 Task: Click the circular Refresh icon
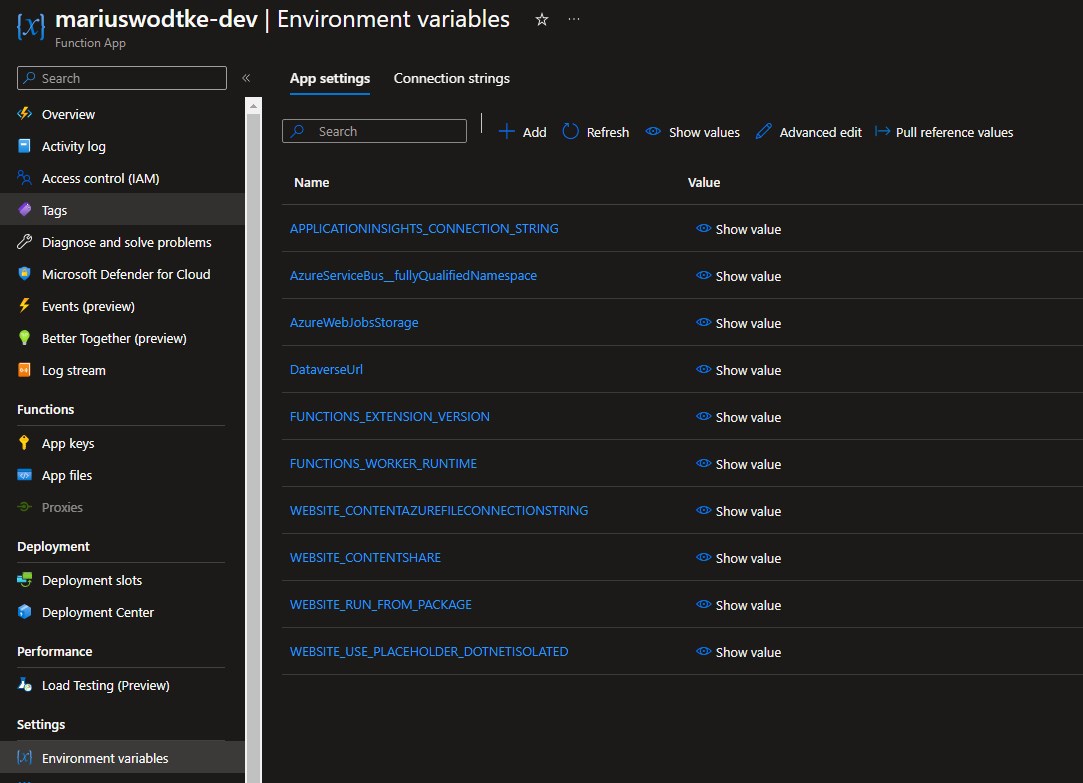click(x=570, y=131)
